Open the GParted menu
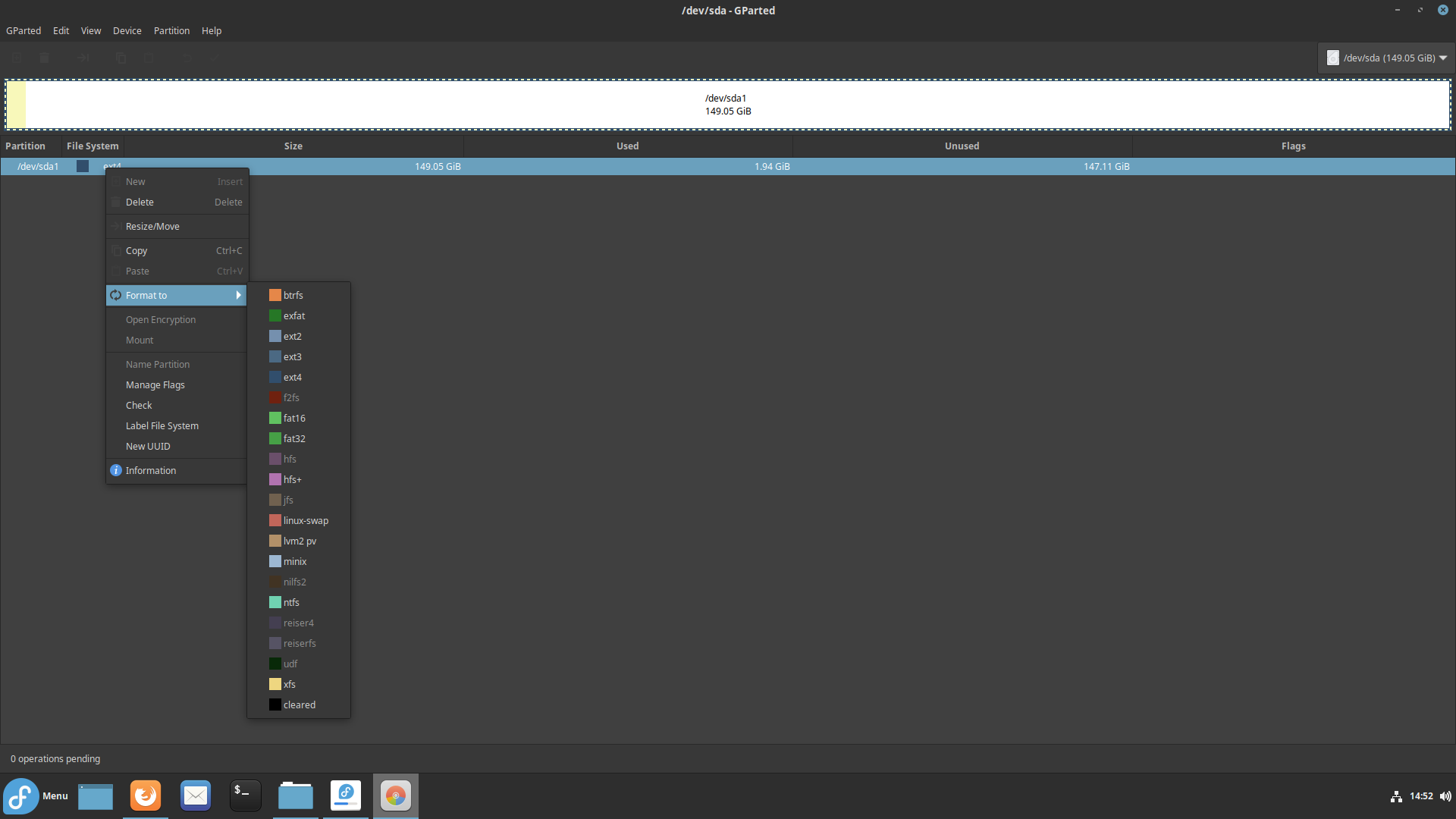Viewport: 1456px width, 819px height. tap(24, 31)
